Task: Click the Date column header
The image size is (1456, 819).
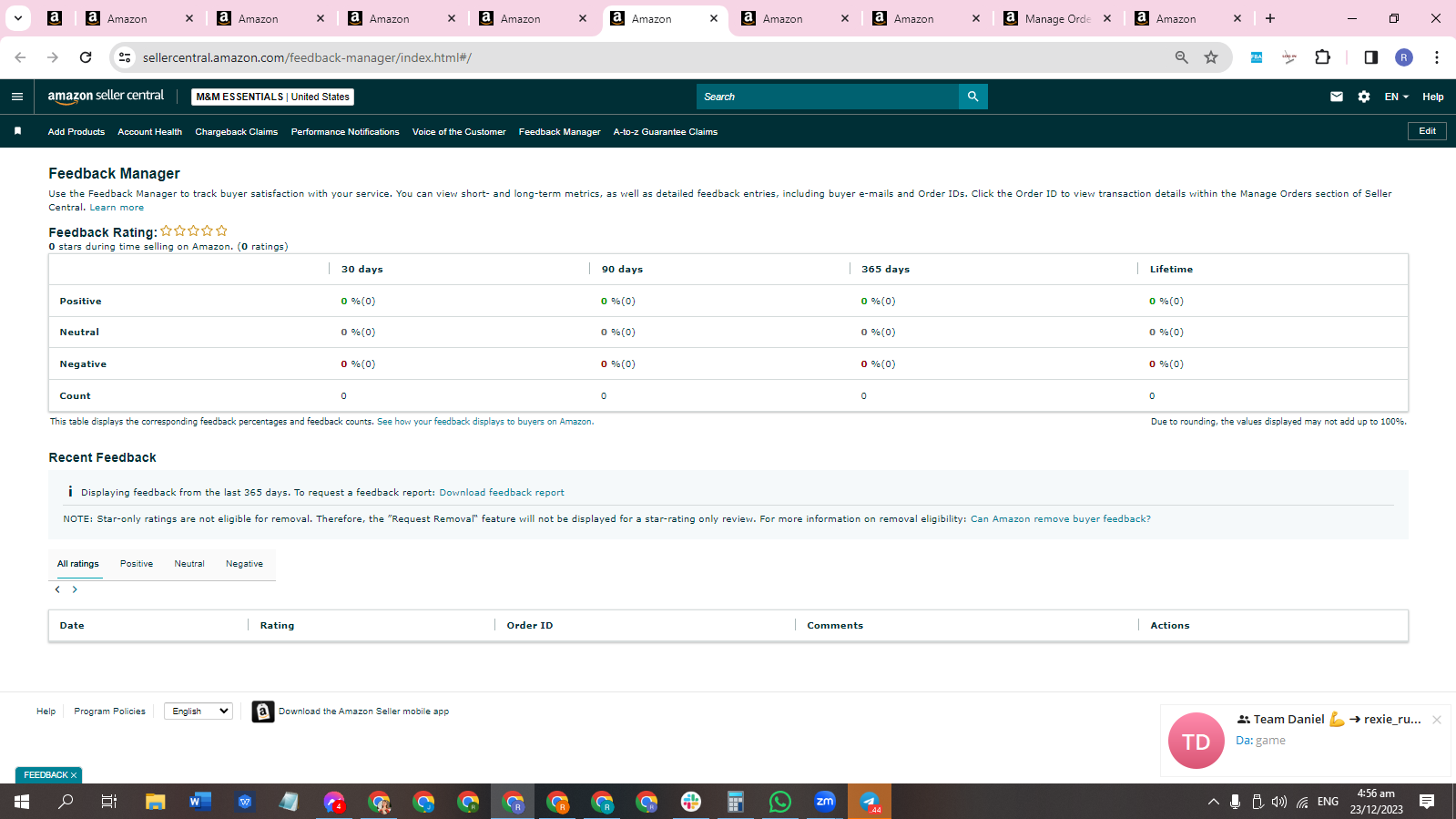Action: click(x=72, y=626)
